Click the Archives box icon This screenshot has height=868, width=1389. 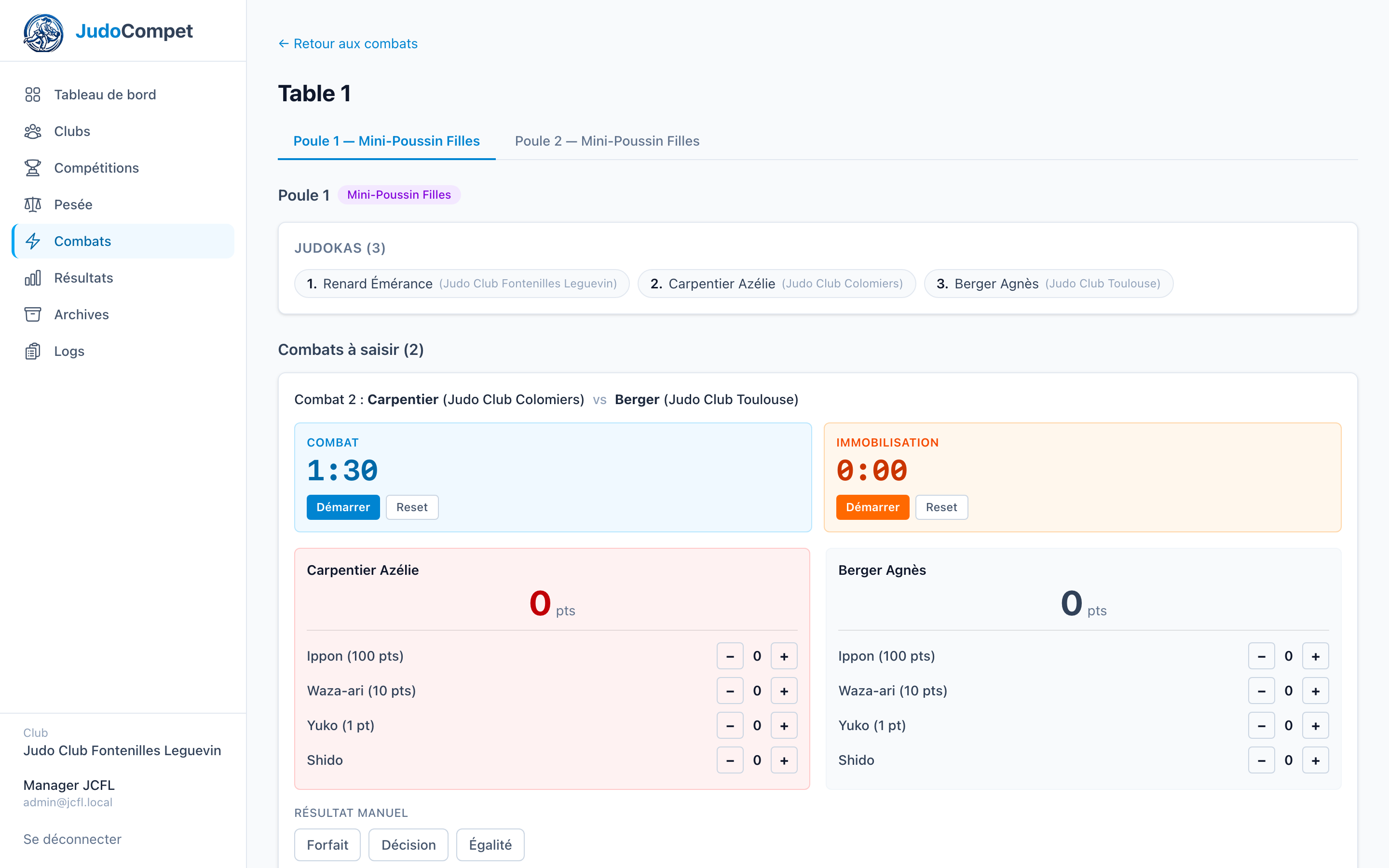point(33,314)
